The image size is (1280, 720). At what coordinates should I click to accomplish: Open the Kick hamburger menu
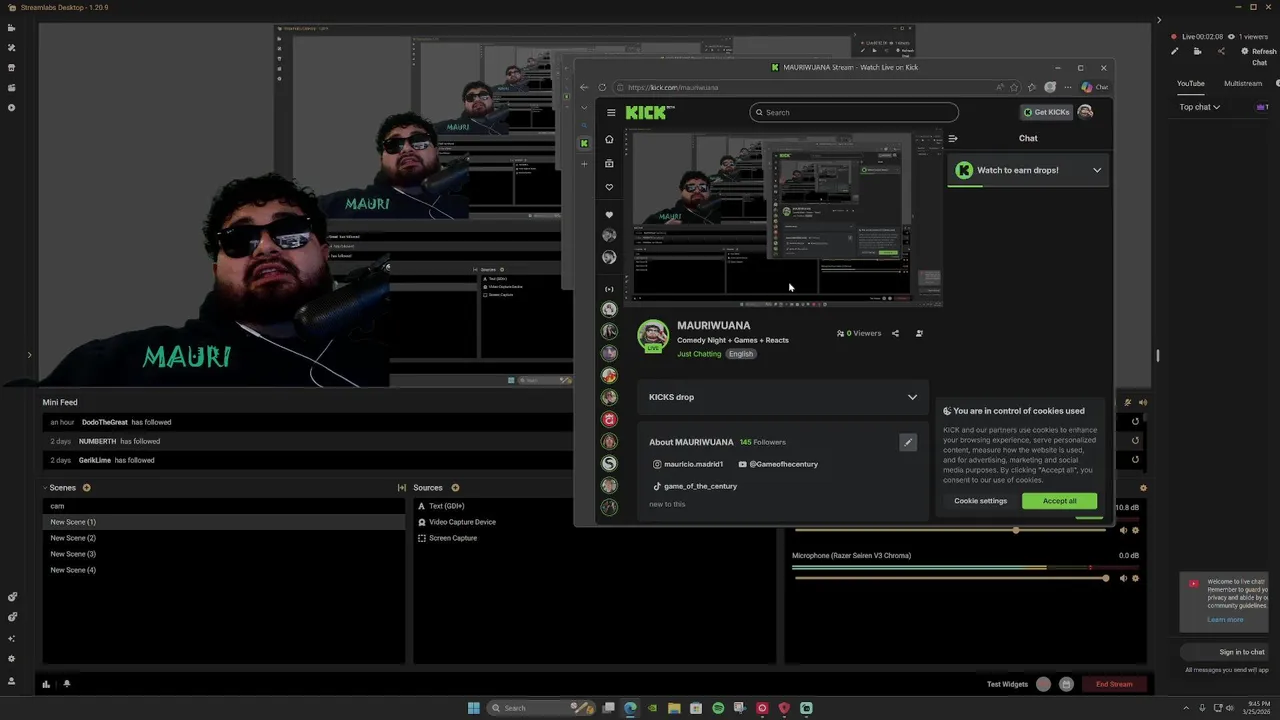tap(611, 112)
